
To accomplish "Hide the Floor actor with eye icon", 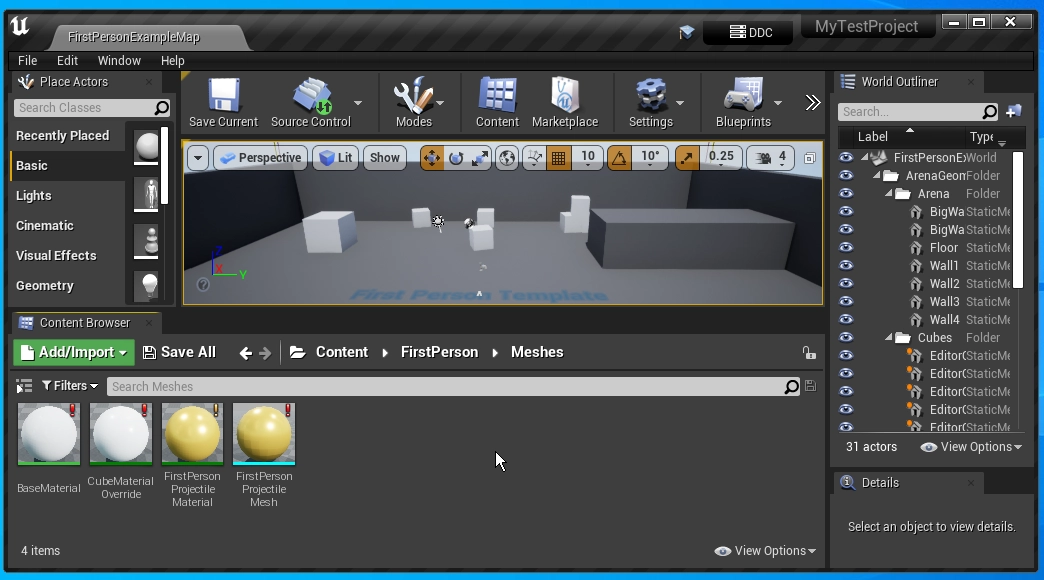I will pyautogui.click(x=846, y=247).
